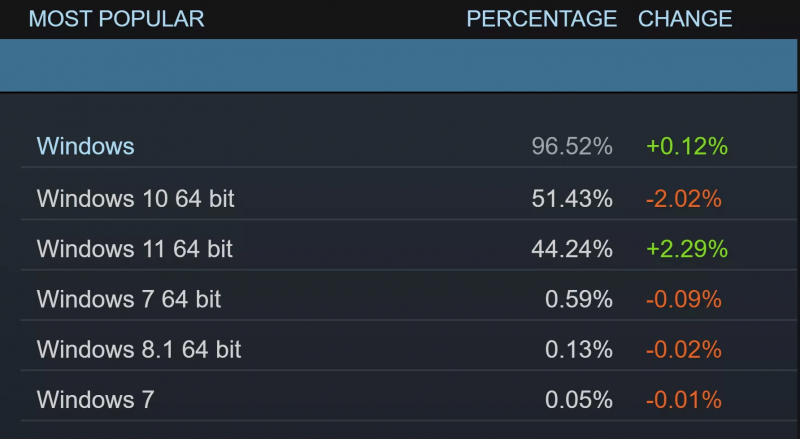Select the Windows 10 64 bit row

(x=135, y=198)
